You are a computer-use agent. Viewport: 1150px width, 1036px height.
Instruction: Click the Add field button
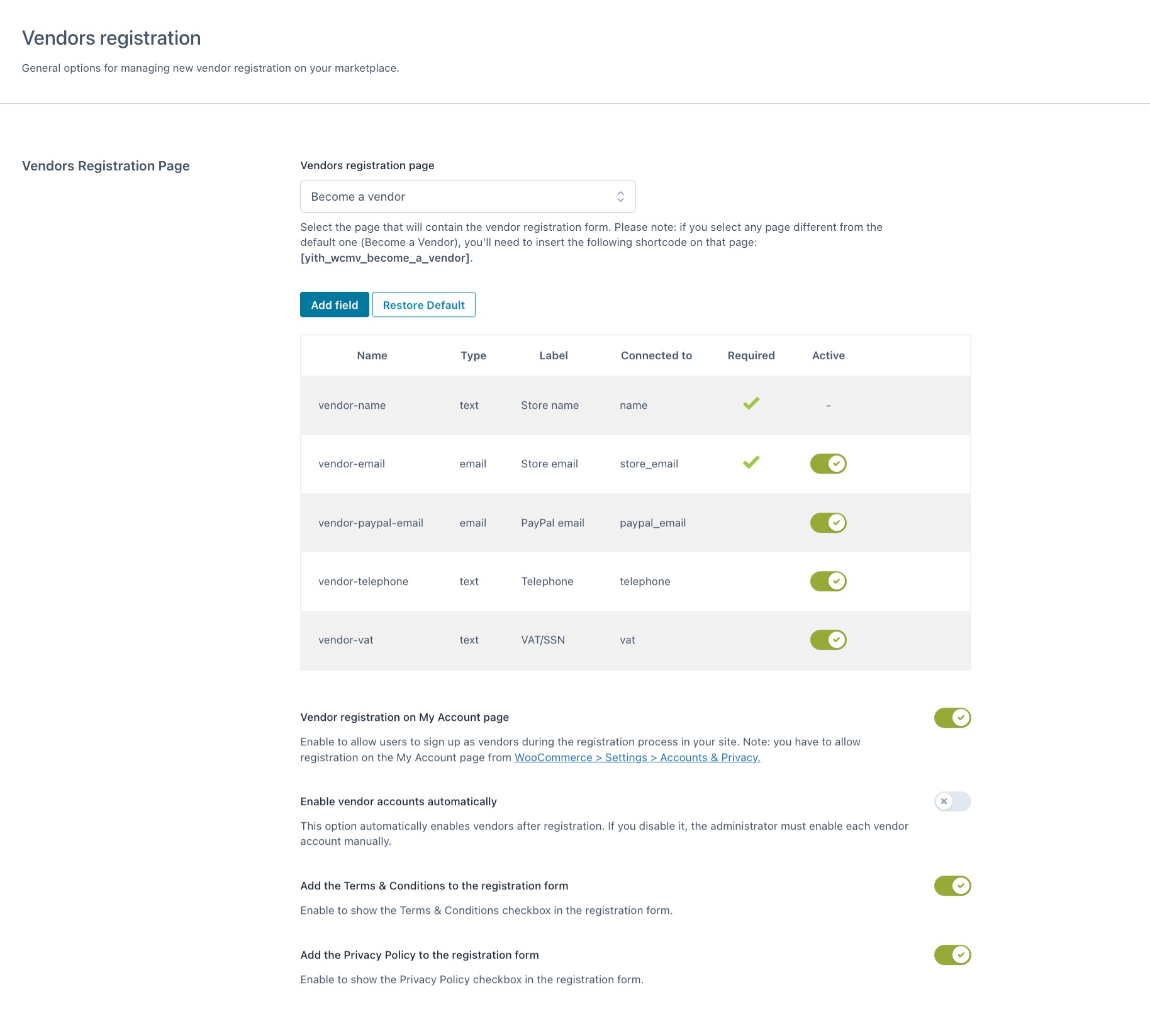[x=334, y=305]
